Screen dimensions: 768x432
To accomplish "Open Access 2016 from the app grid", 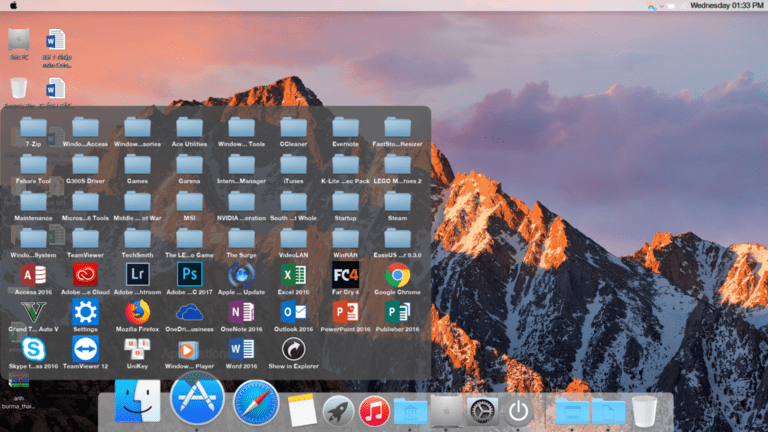I will [x=33, y=275].
